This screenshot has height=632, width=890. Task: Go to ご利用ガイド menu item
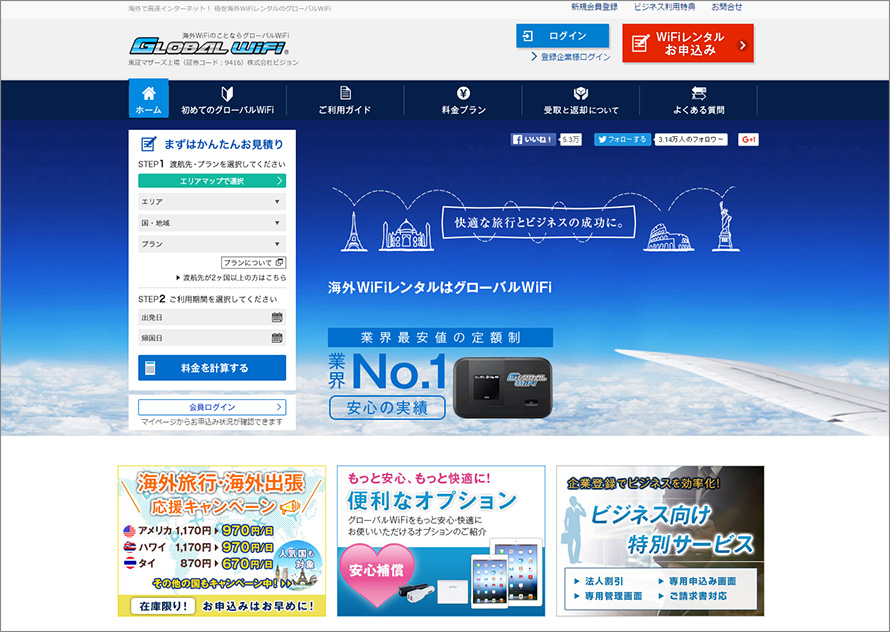tap(345, 100)
